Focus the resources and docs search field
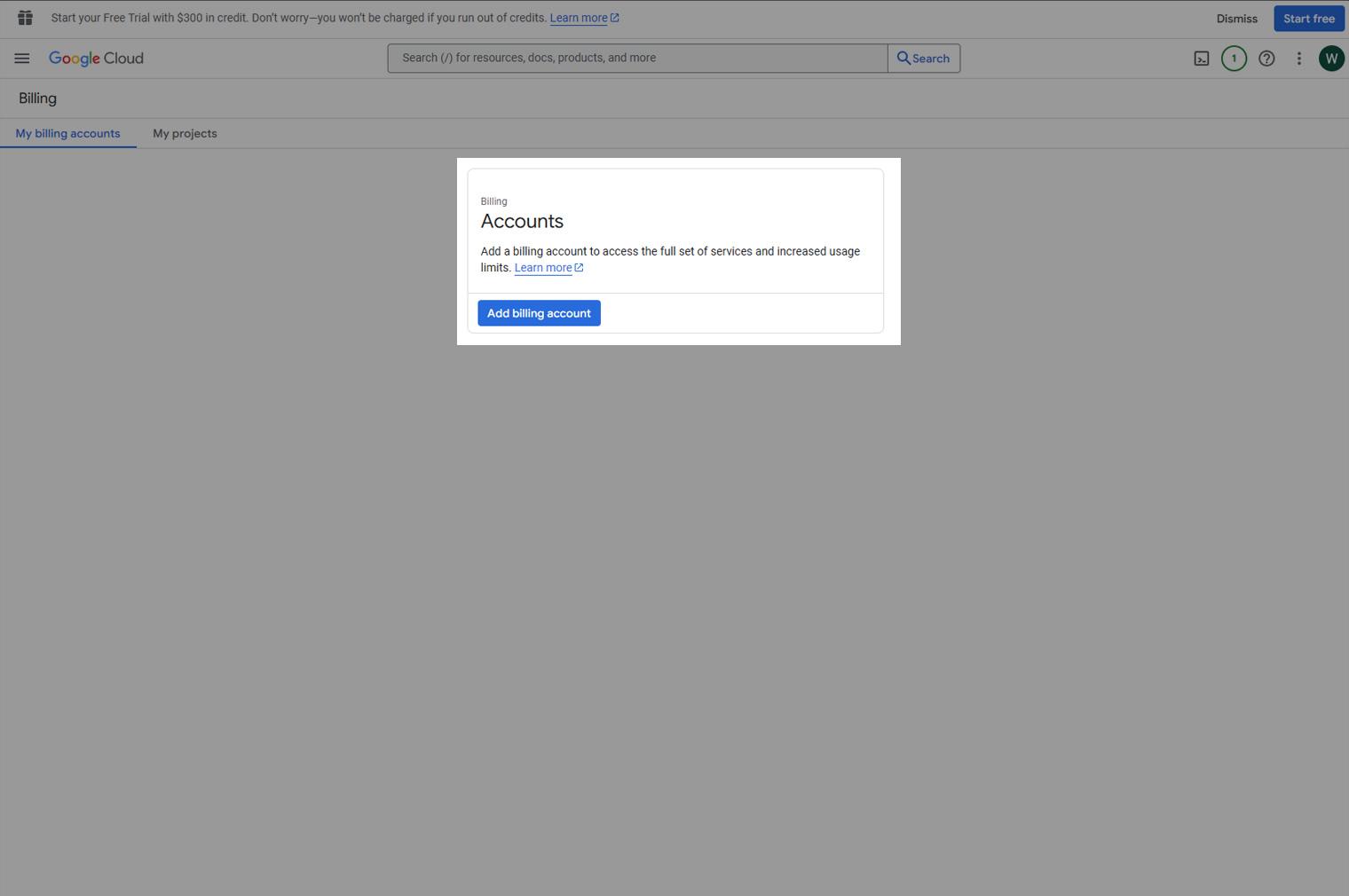Screen dimensions: 1349x896 [637, 59]
